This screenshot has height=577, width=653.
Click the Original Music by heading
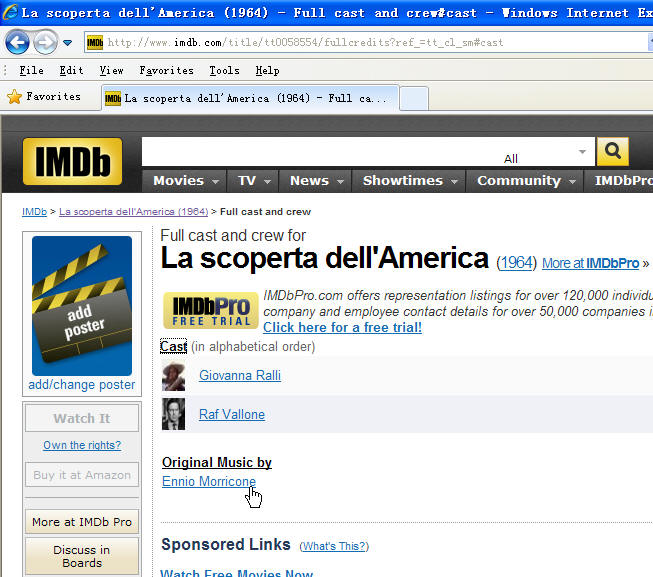coord(217,463)
